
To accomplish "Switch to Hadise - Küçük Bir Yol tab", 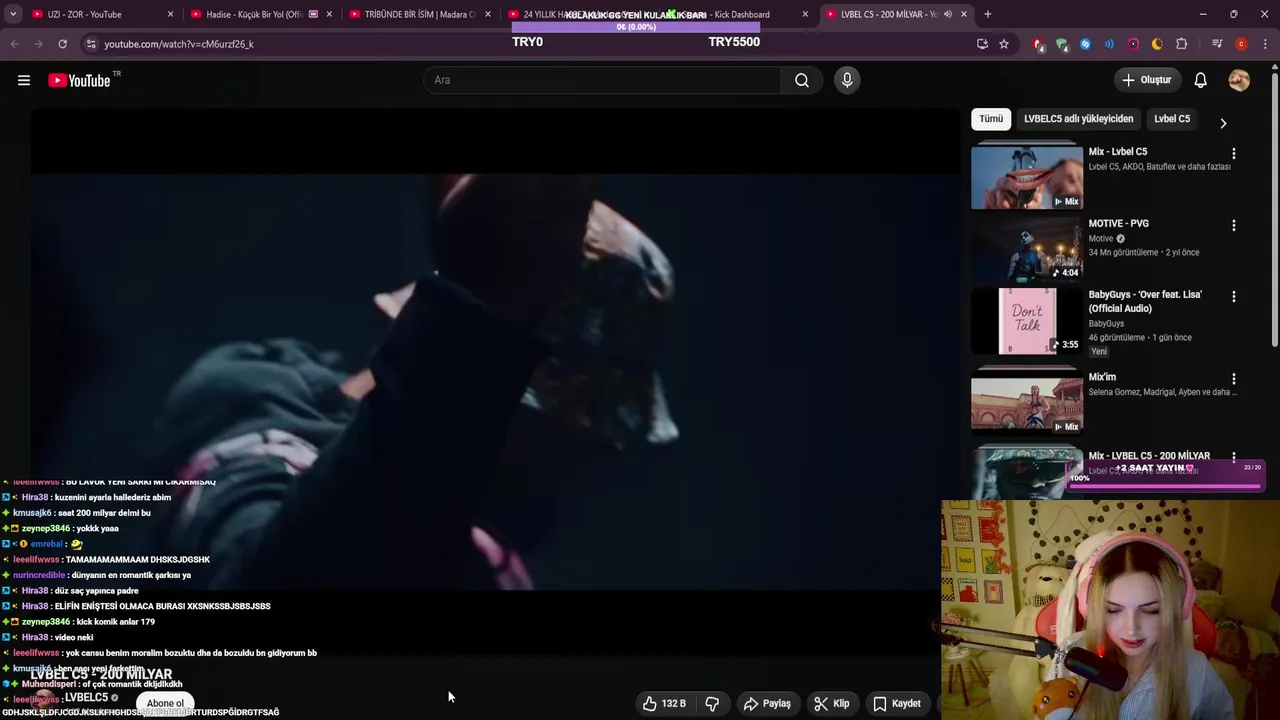I will pos(260,14).
